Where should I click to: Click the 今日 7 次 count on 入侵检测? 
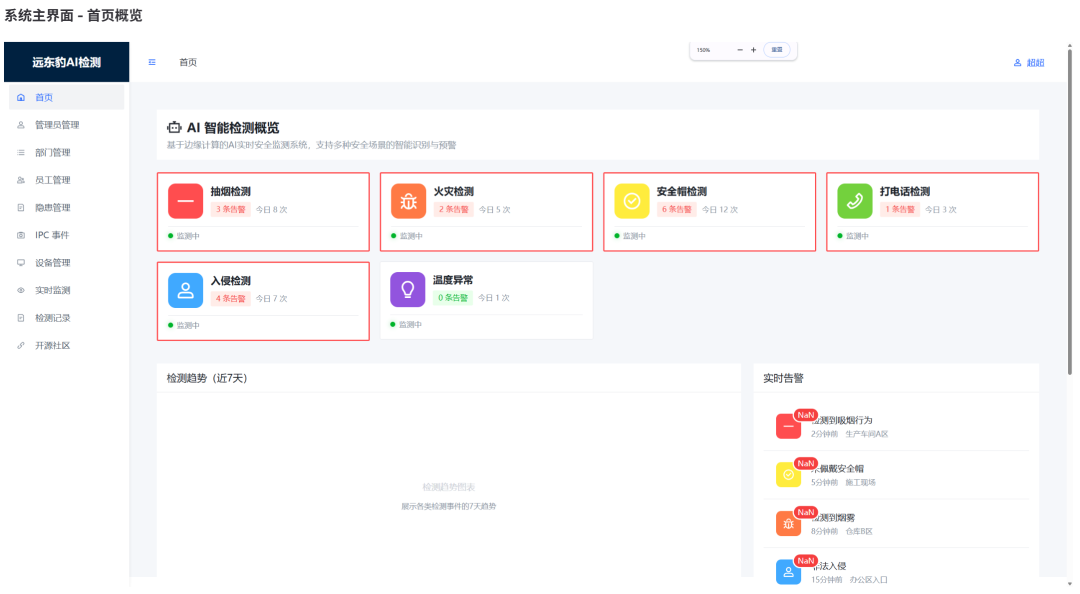pyautogui.click(x=271, y=298)
